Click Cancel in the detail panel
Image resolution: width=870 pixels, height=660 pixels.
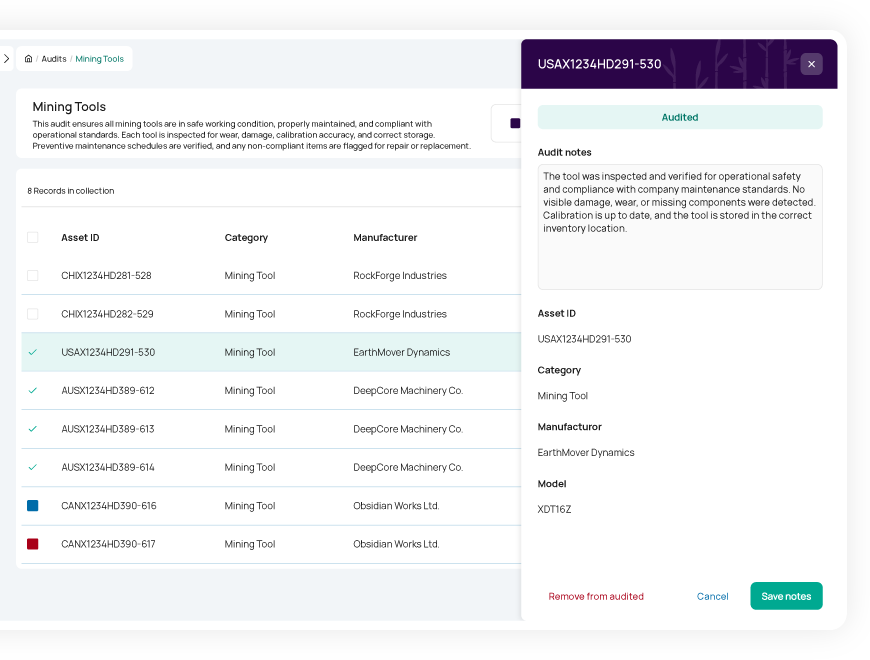tap(712, 596)
